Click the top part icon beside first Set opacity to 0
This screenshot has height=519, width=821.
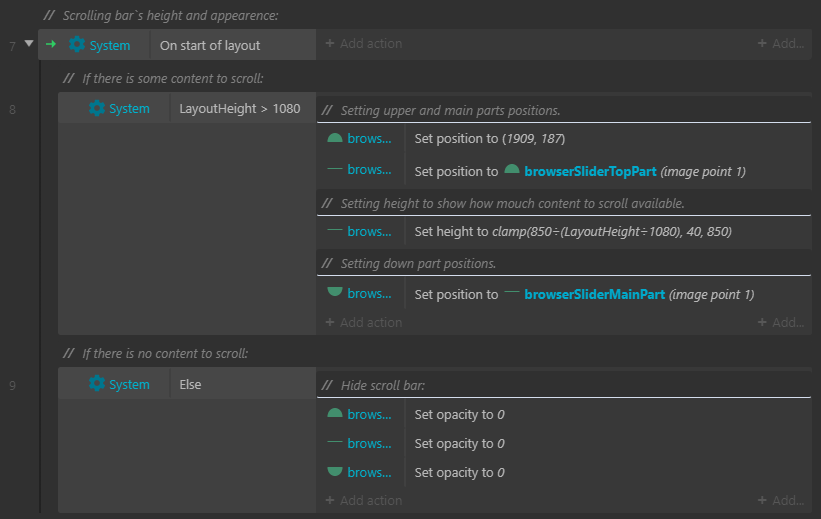(x=335, y=413)
